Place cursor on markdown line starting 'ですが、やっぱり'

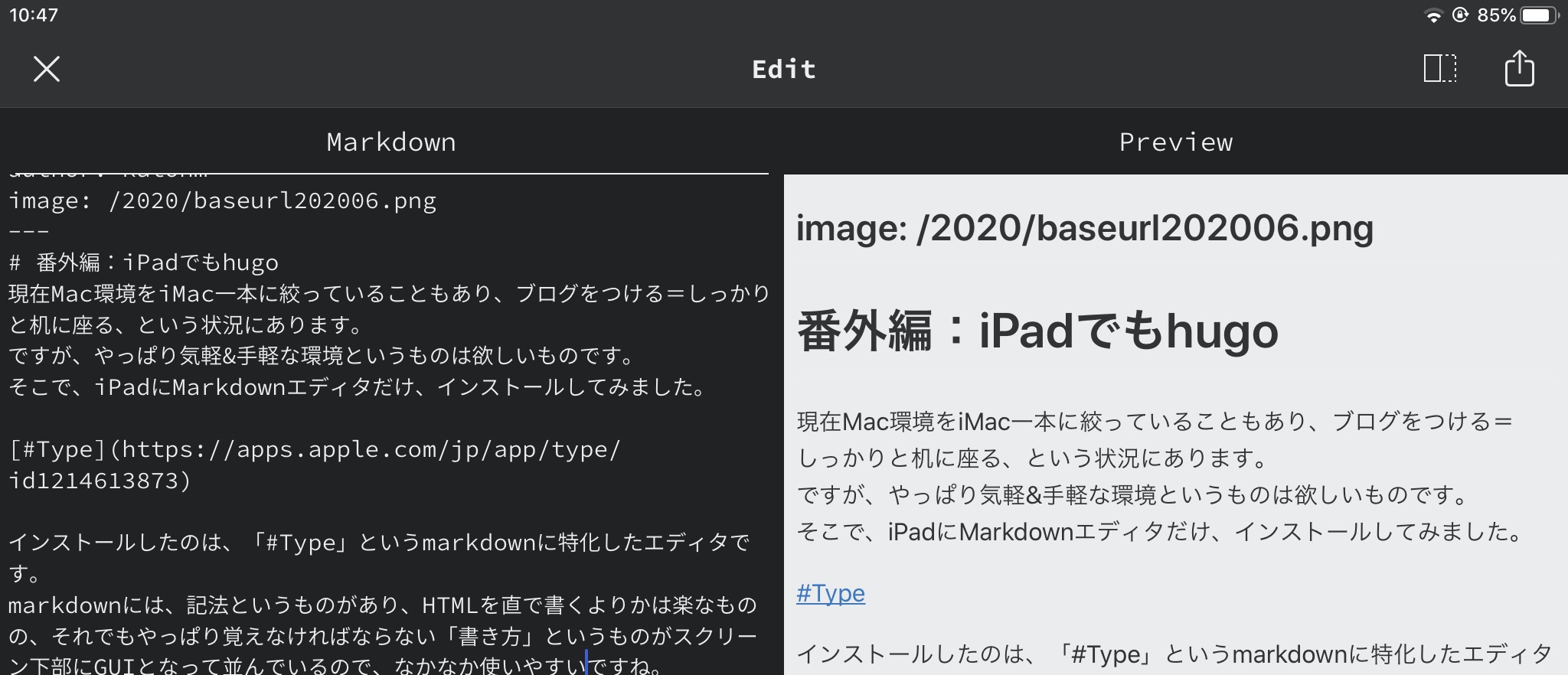pyautogui.click(x=322, y=357)
